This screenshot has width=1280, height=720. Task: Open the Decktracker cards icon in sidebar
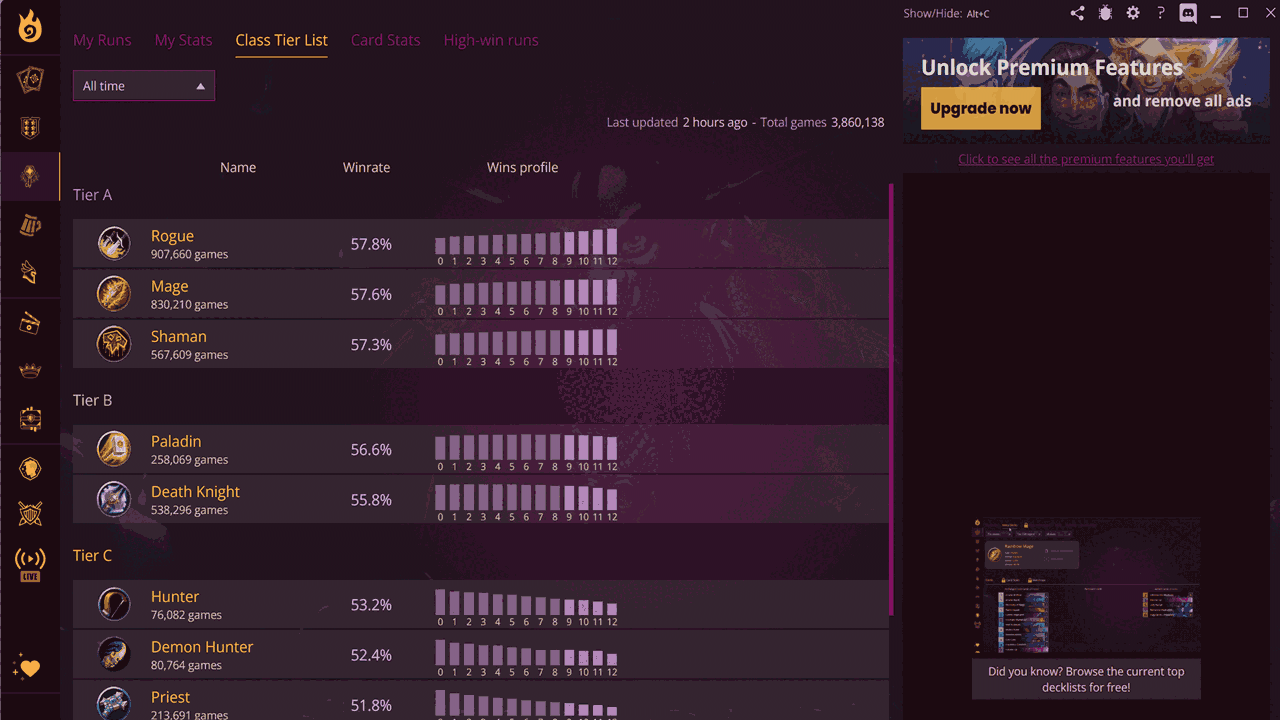[x=30, y=80]
